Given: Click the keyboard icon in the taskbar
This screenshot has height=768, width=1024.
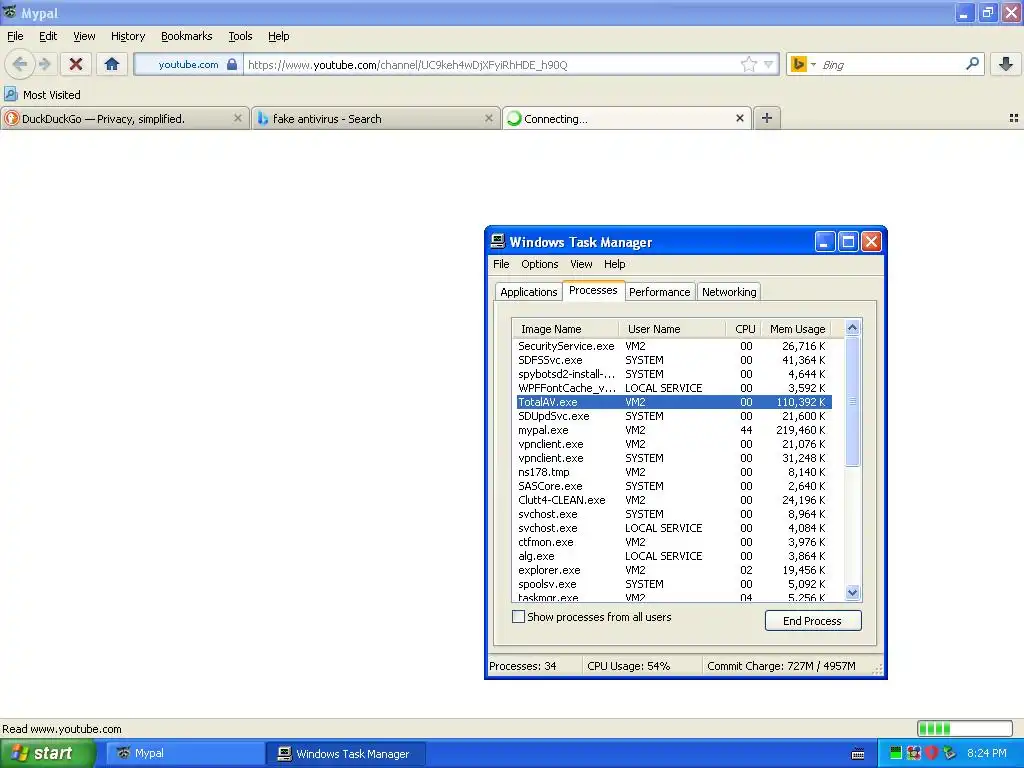Looking at the screenshot, I should (858, 754).
